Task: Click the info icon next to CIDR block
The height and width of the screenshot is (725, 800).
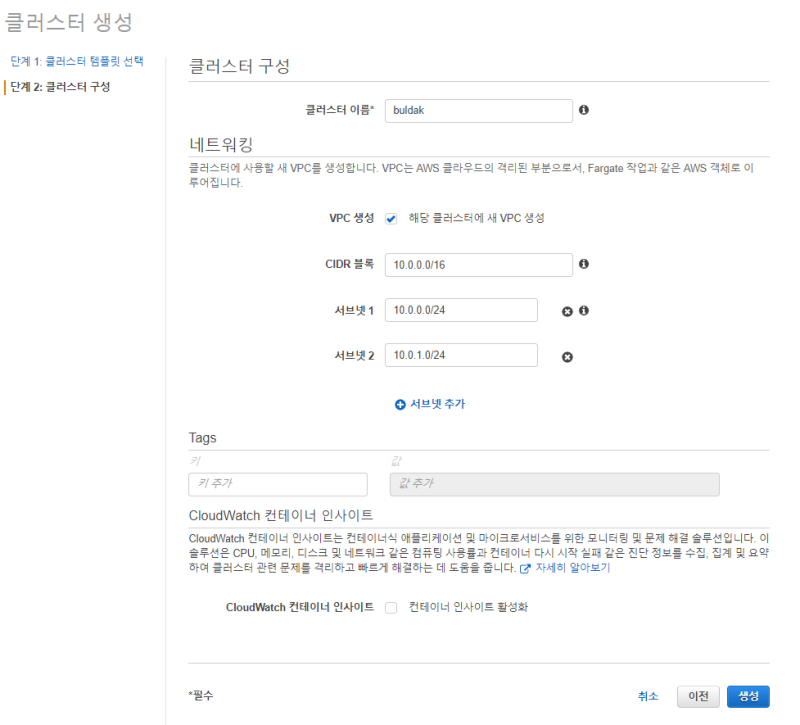Action: click(x=584, y=264)
